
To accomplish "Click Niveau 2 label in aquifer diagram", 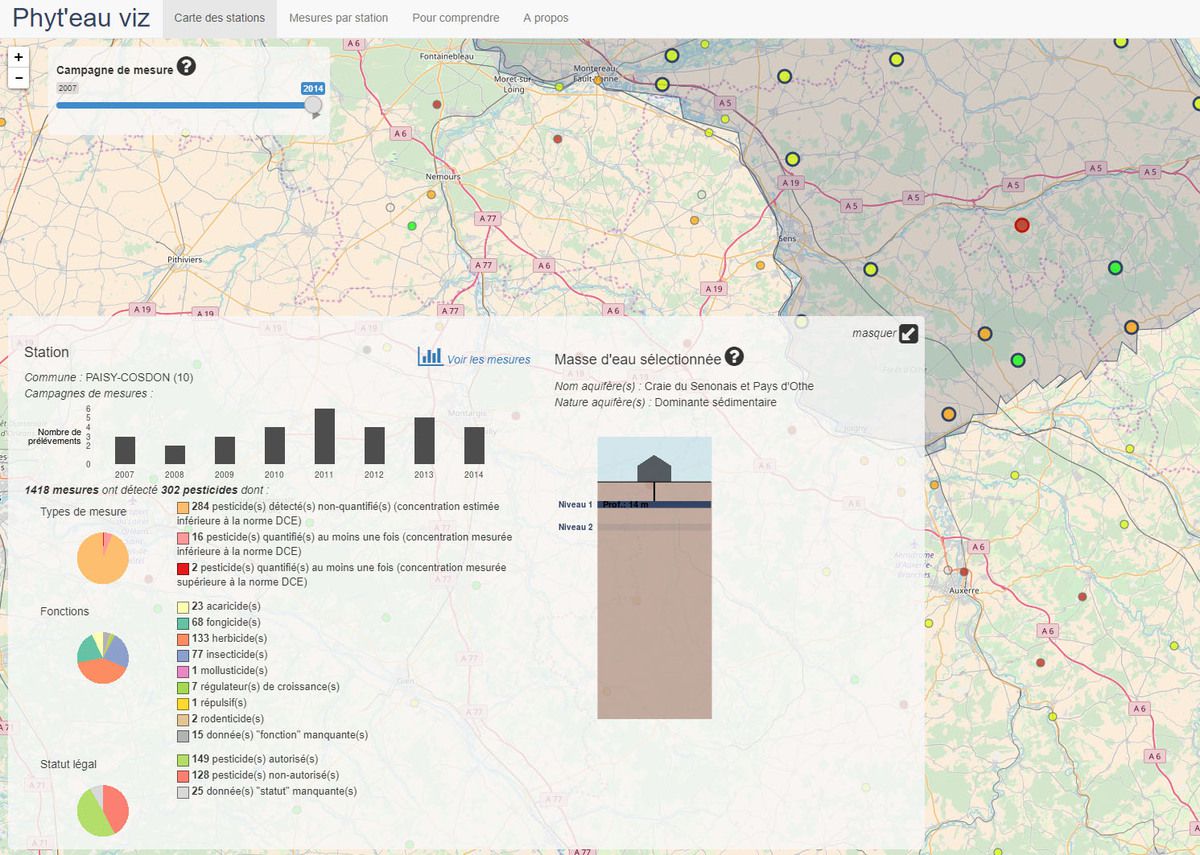I will pos(575,527).
